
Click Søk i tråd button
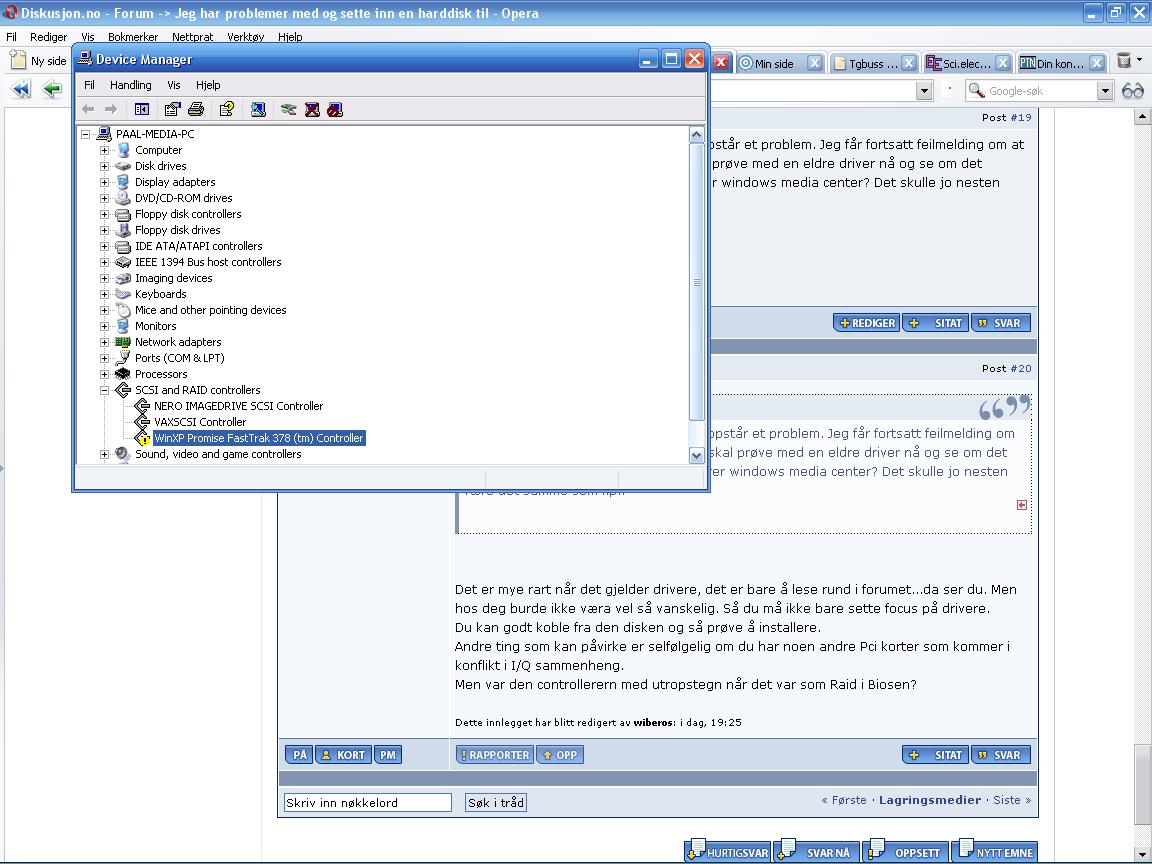click(496, 802)
